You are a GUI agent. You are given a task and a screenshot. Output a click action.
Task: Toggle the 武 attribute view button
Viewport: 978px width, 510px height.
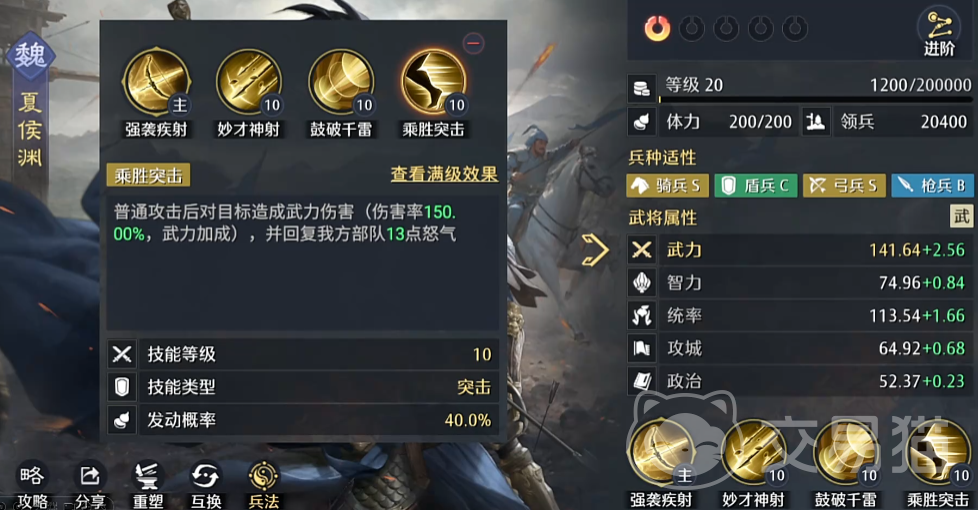click(x=961, y=216)
